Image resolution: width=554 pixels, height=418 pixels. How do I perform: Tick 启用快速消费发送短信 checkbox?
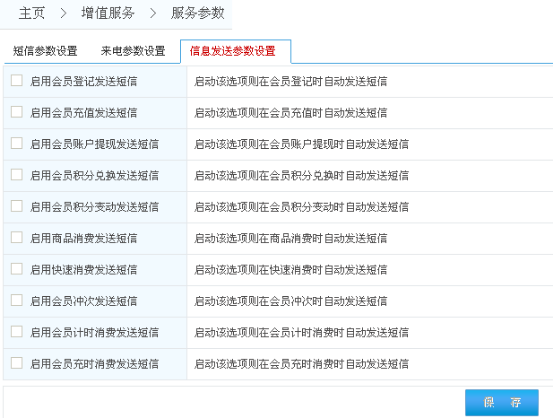point(17,269)
